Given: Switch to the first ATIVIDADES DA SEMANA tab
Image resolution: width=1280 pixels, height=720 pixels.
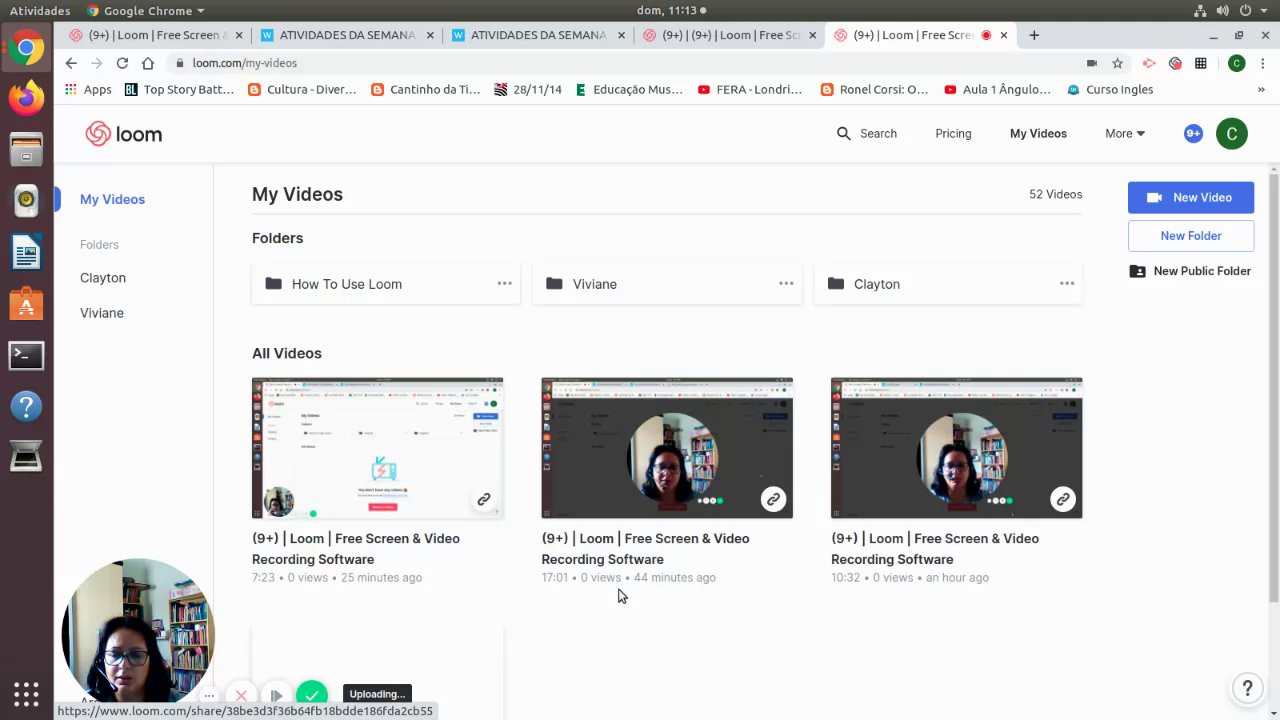Looking at the screenshot, I should 346,35.
